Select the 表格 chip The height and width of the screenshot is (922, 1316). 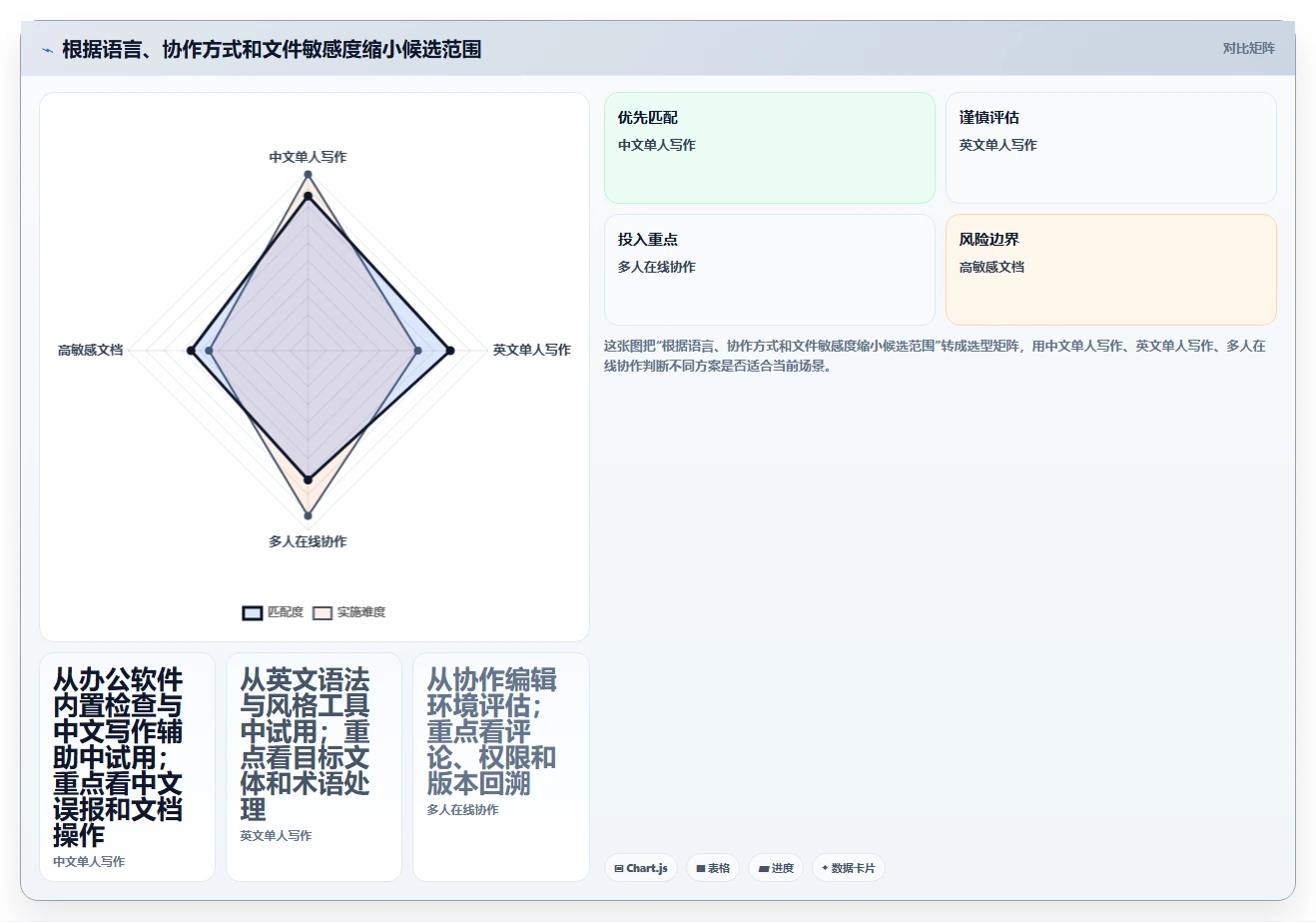click(x=713, y=868)
